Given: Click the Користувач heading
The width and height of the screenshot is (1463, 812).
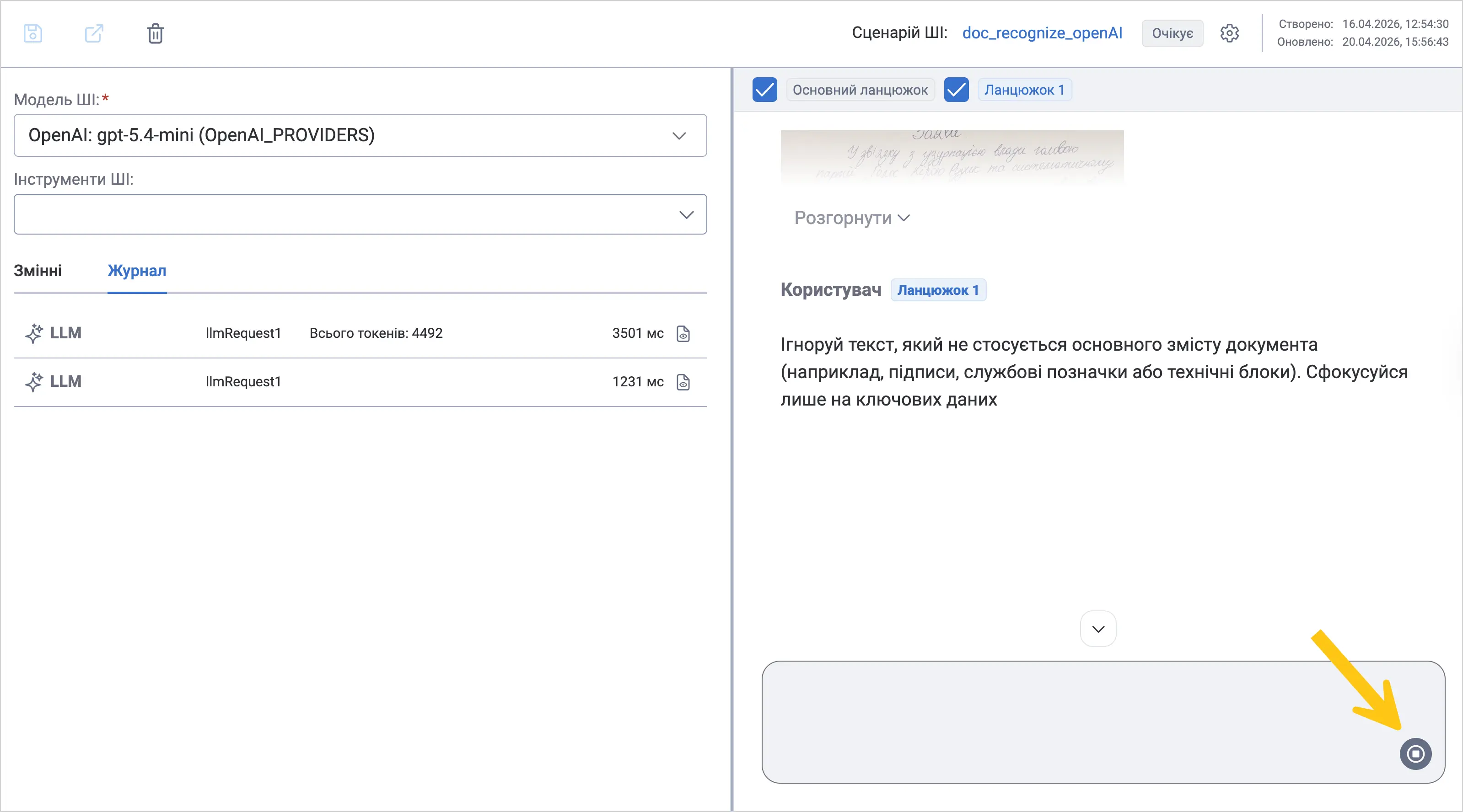Looking at the screenshot, I should point(830,290).
